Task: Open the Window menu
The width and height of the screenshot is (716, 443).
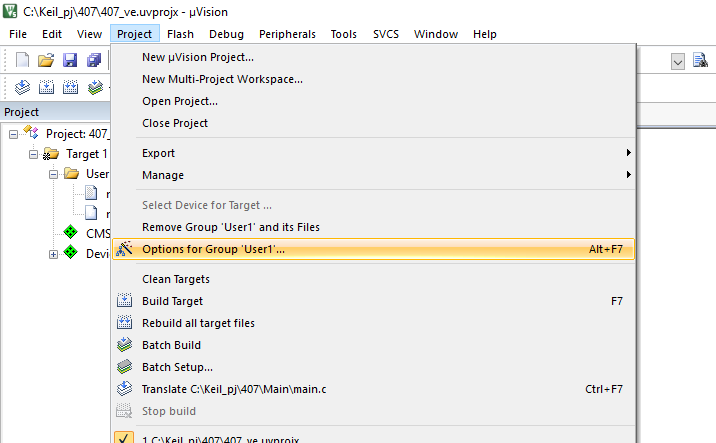Action: [x=436, y=34]
